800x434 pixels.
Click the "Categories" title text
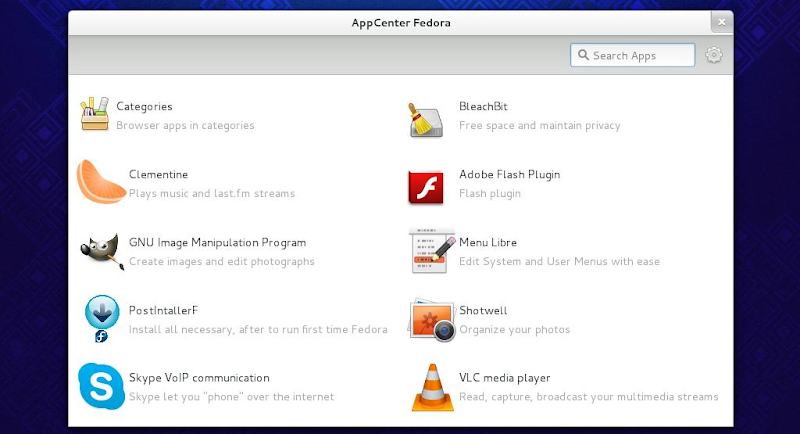pyautogui.click(x=144, y=107)
